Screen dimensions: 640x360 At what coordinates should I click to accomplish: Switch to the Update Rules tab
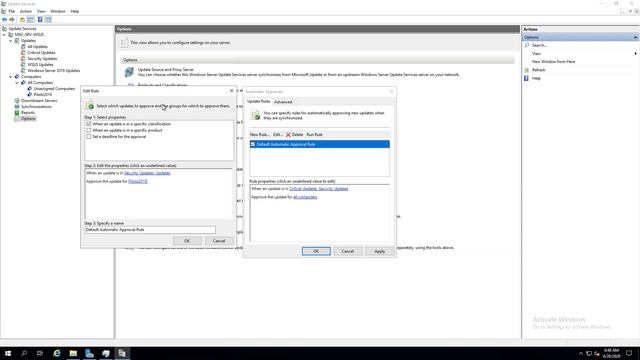pos(258,101)
